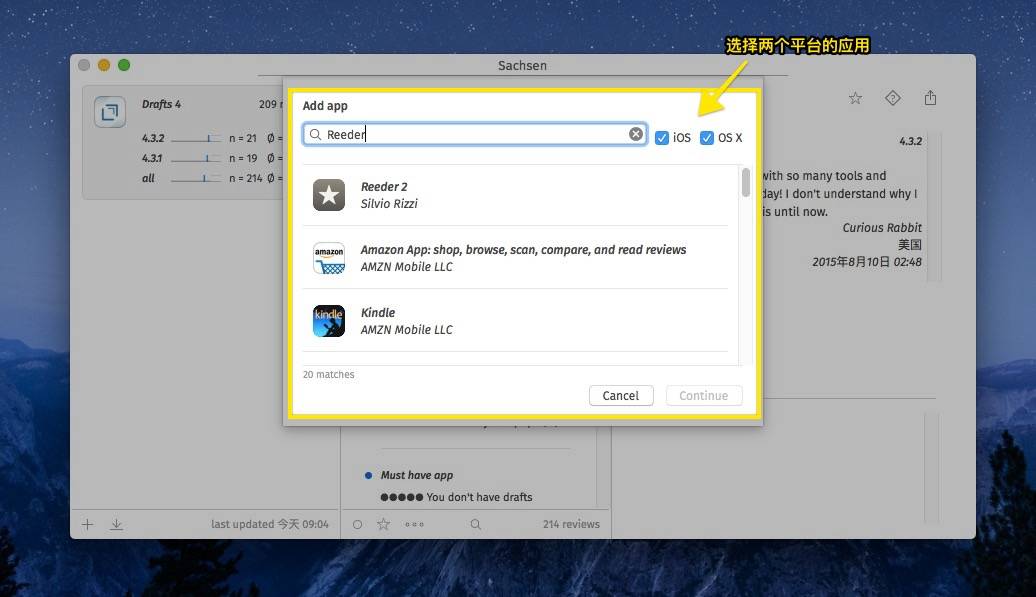Click the 4.3.2 version label in the review detail pane

(x=910, y=141)
